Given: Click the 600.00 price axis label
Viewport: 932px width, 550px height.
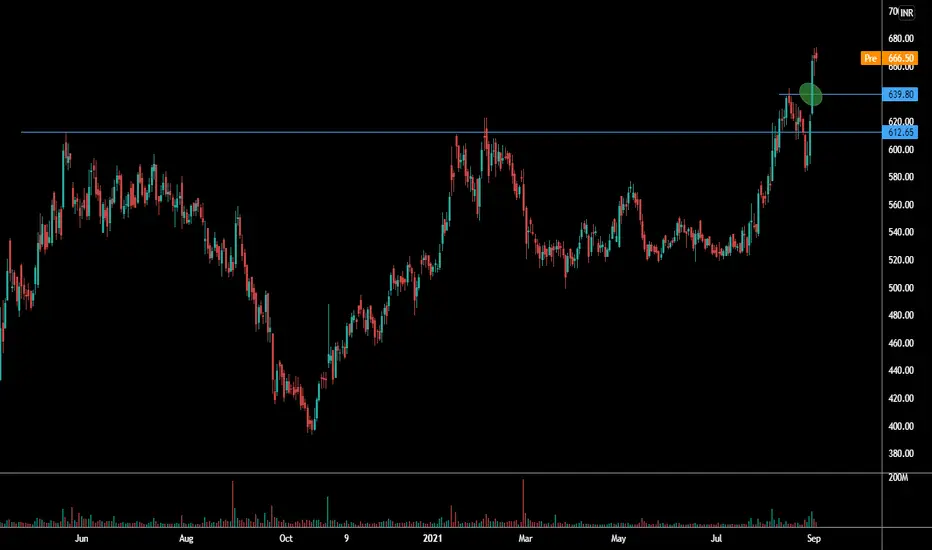Looking at the screenshot, I should pos(900,150).
